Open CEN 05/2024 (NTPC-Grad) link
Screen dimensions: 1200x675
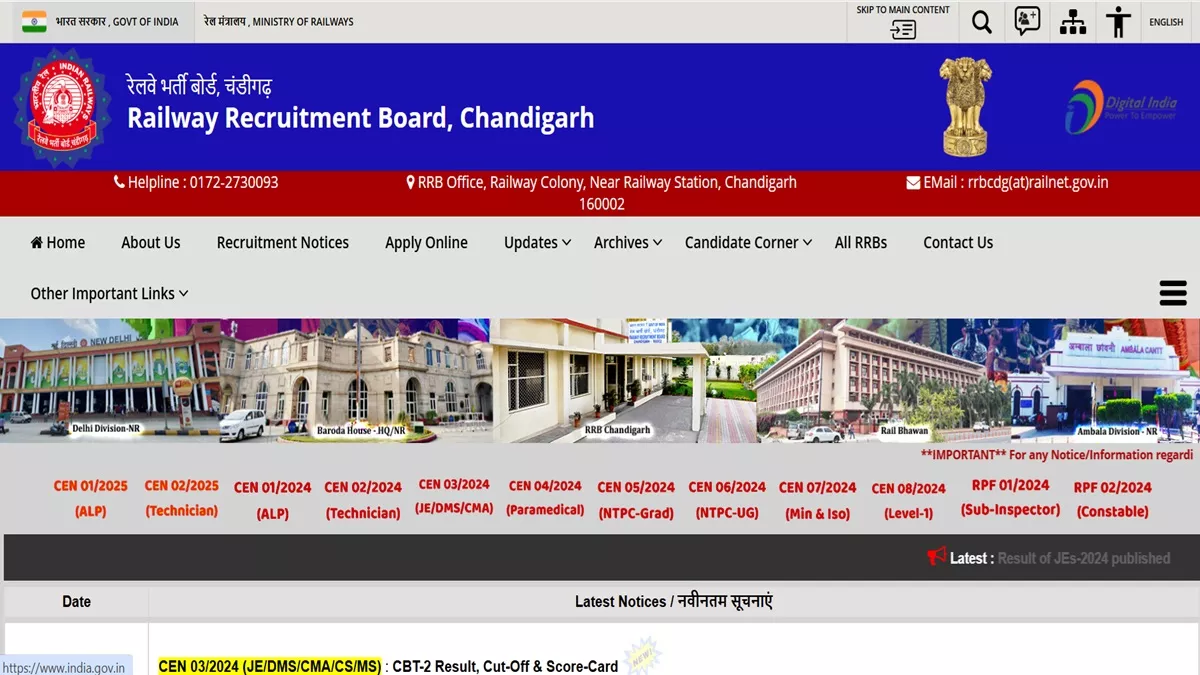636,499
